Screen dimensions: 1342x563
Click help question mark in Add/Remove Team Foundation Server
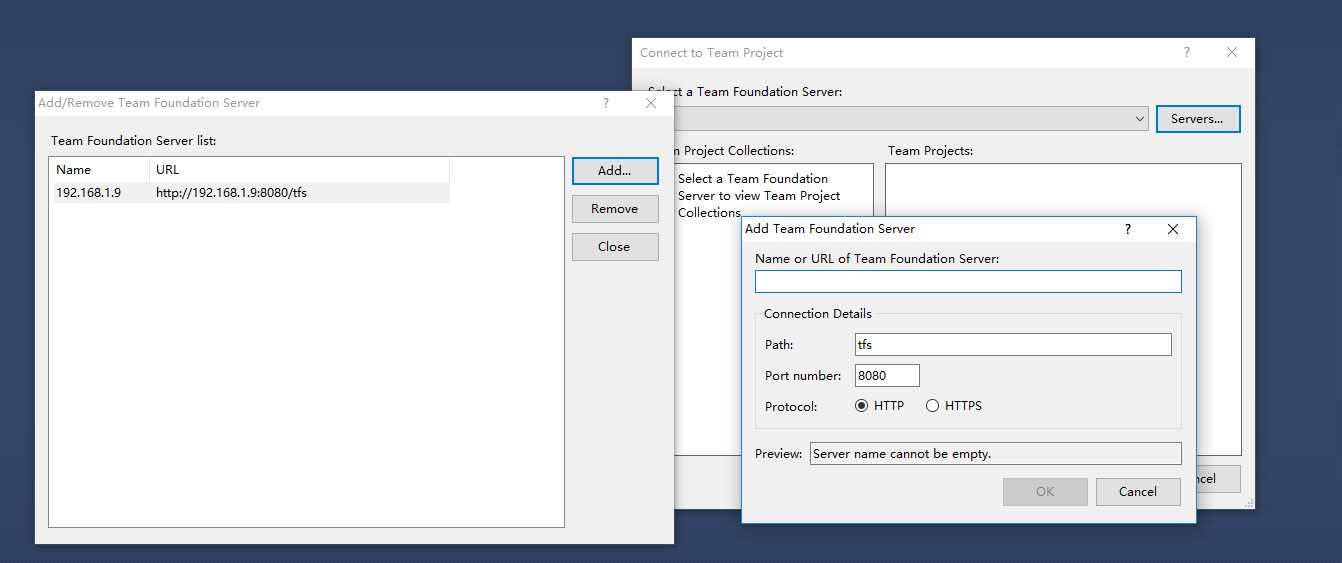click(x=606, y=103)
